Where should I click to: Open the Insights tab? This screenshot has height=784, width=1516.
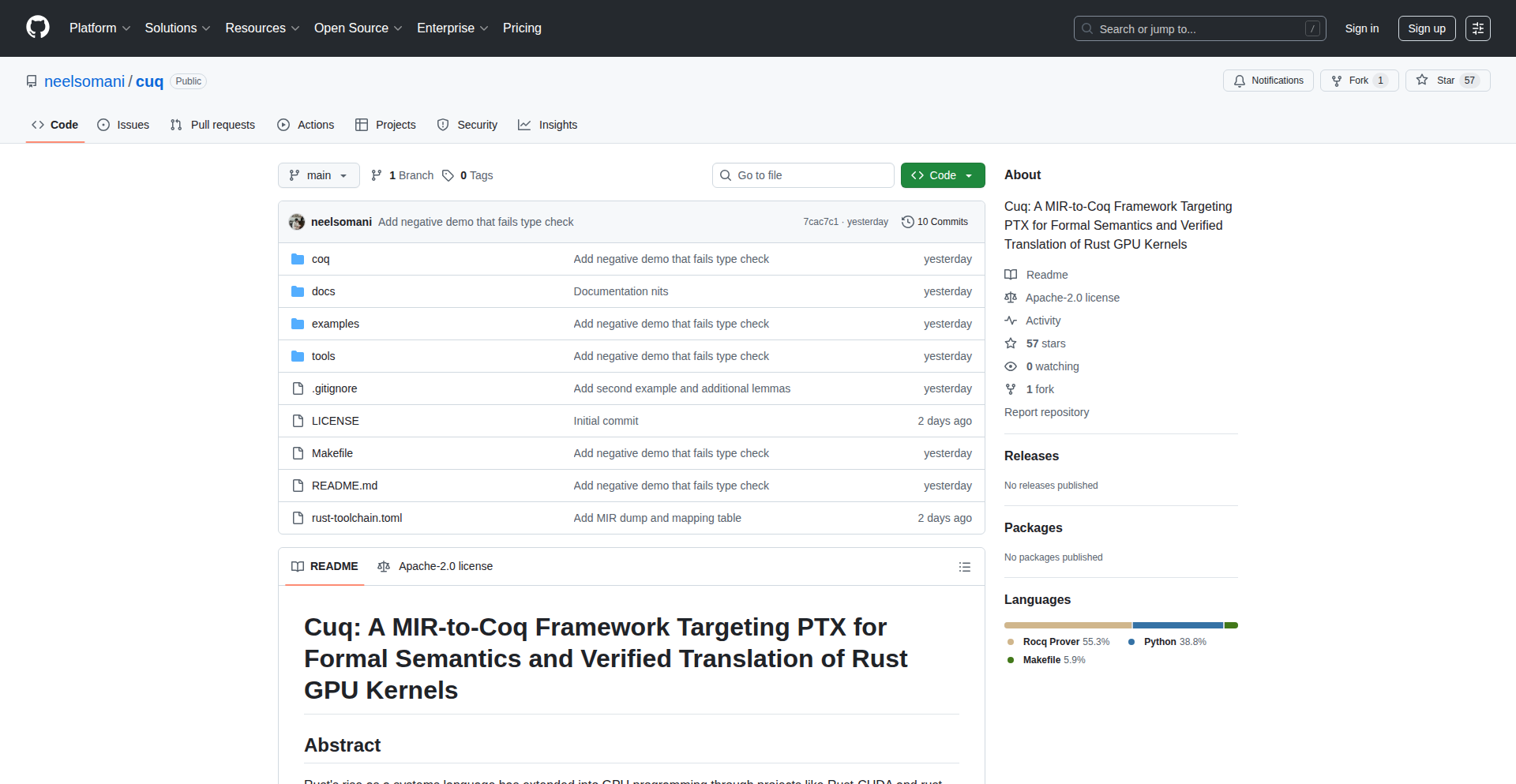[548, 125]
